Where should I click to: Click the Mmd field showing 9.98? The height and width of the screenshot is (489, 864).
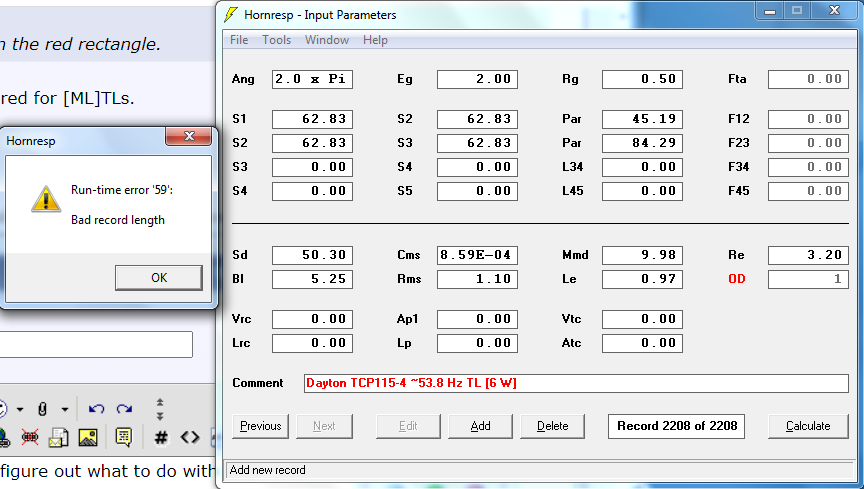[642, 255]
